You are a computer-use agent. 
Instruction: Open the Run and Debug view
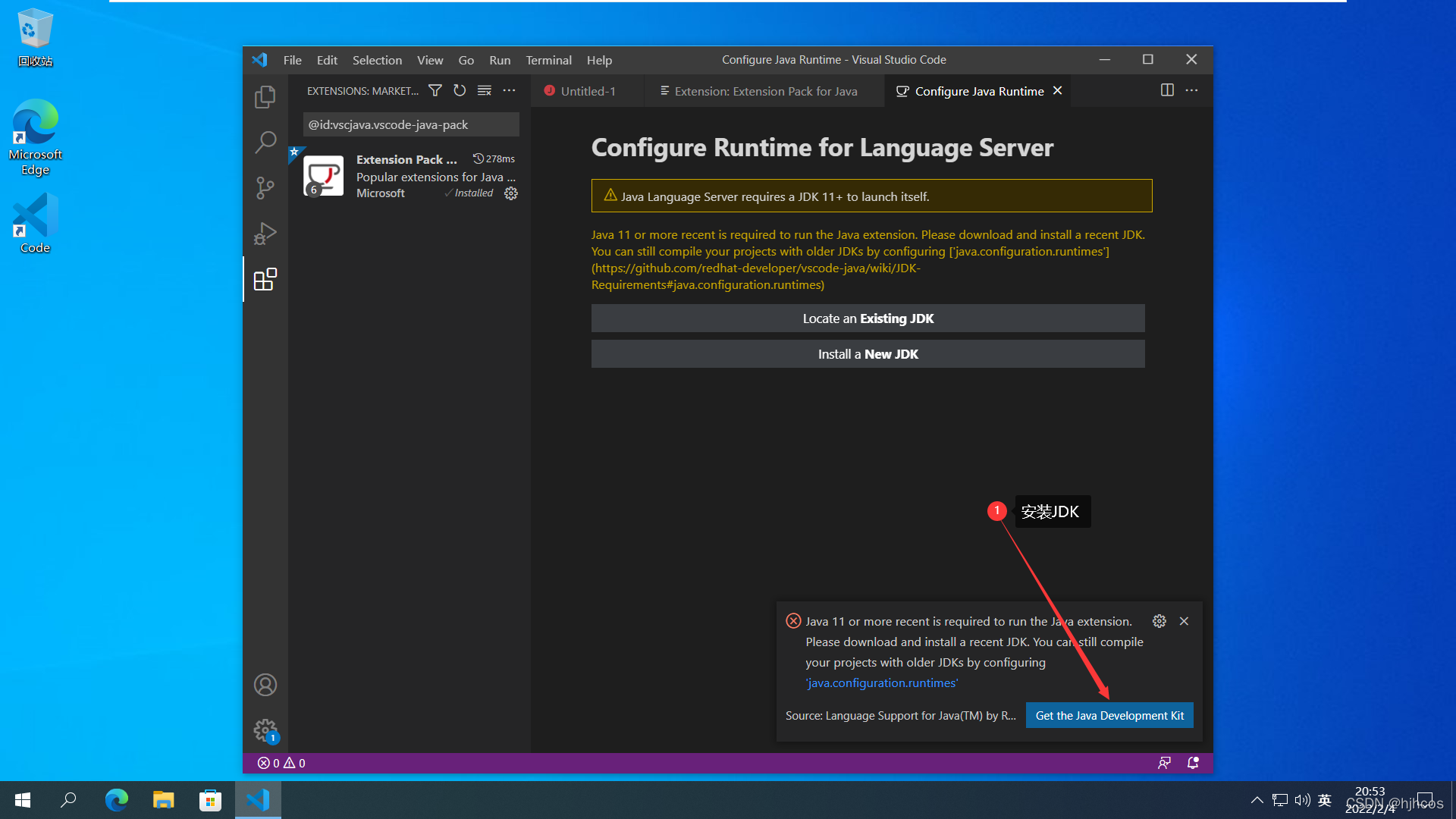click(265, 233)
